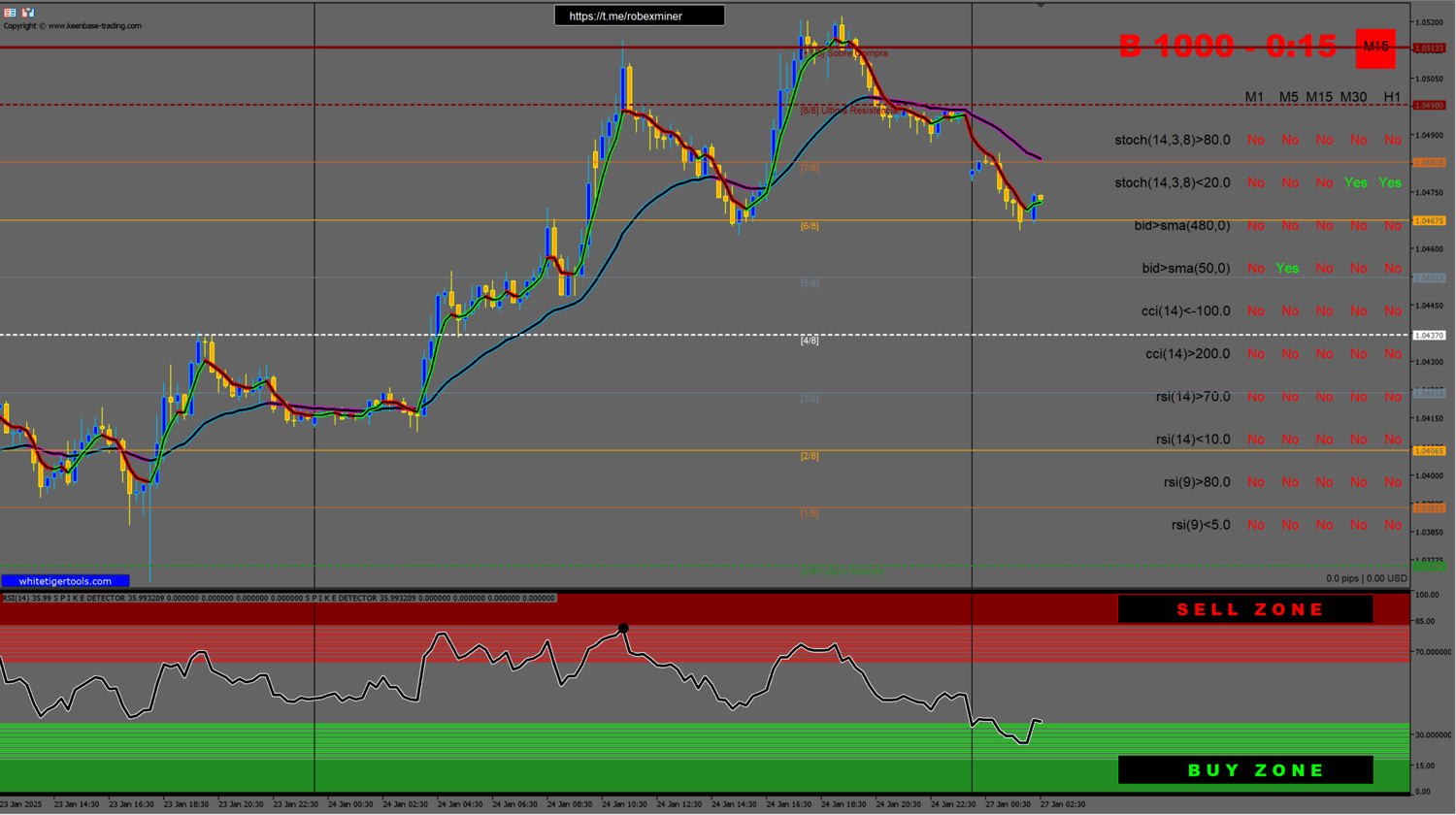
Task: Select the M1 column header
Action: coord(1255,97)
